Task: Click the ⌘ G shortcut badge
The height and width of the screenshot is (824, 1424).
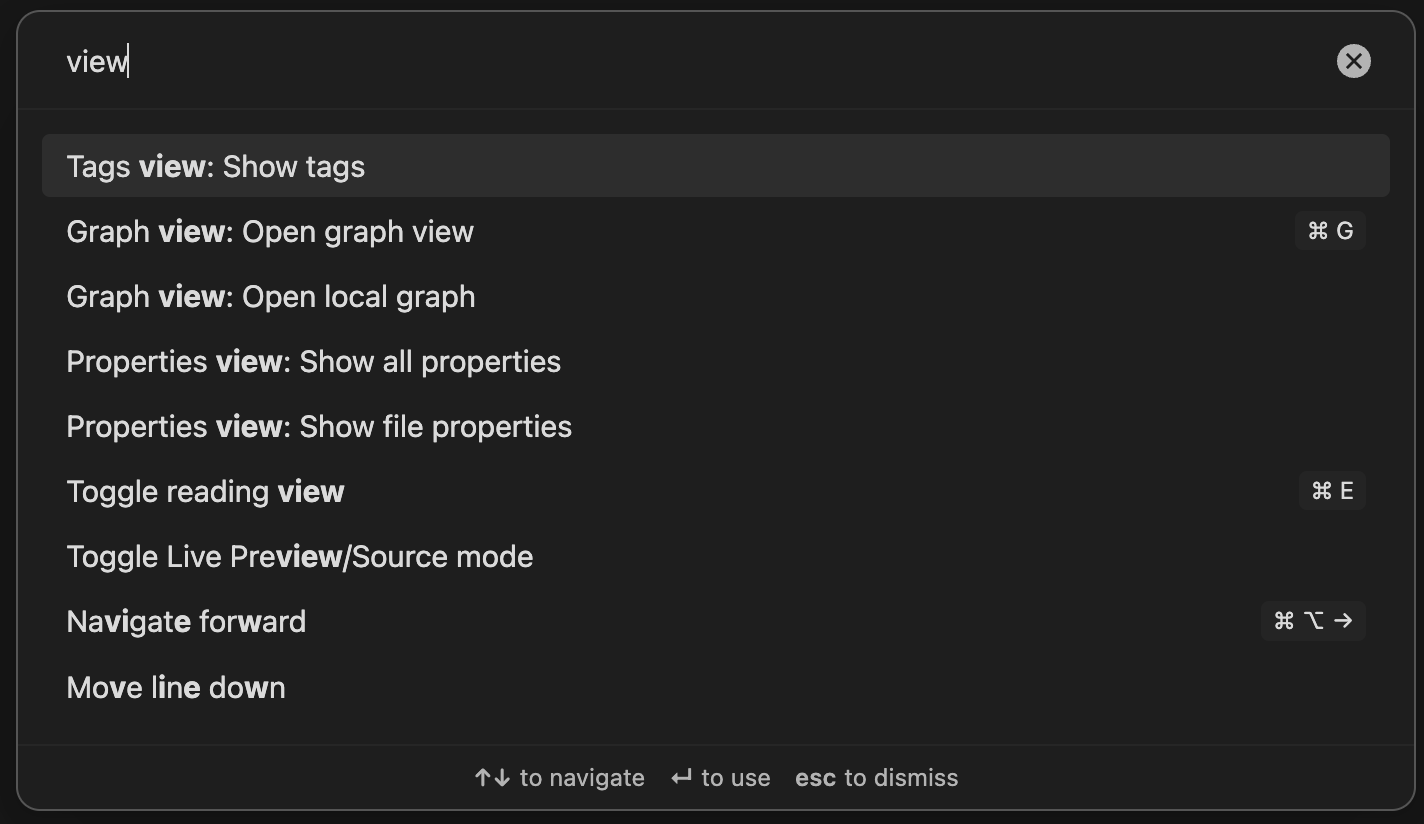Action: click(1329, 231)
